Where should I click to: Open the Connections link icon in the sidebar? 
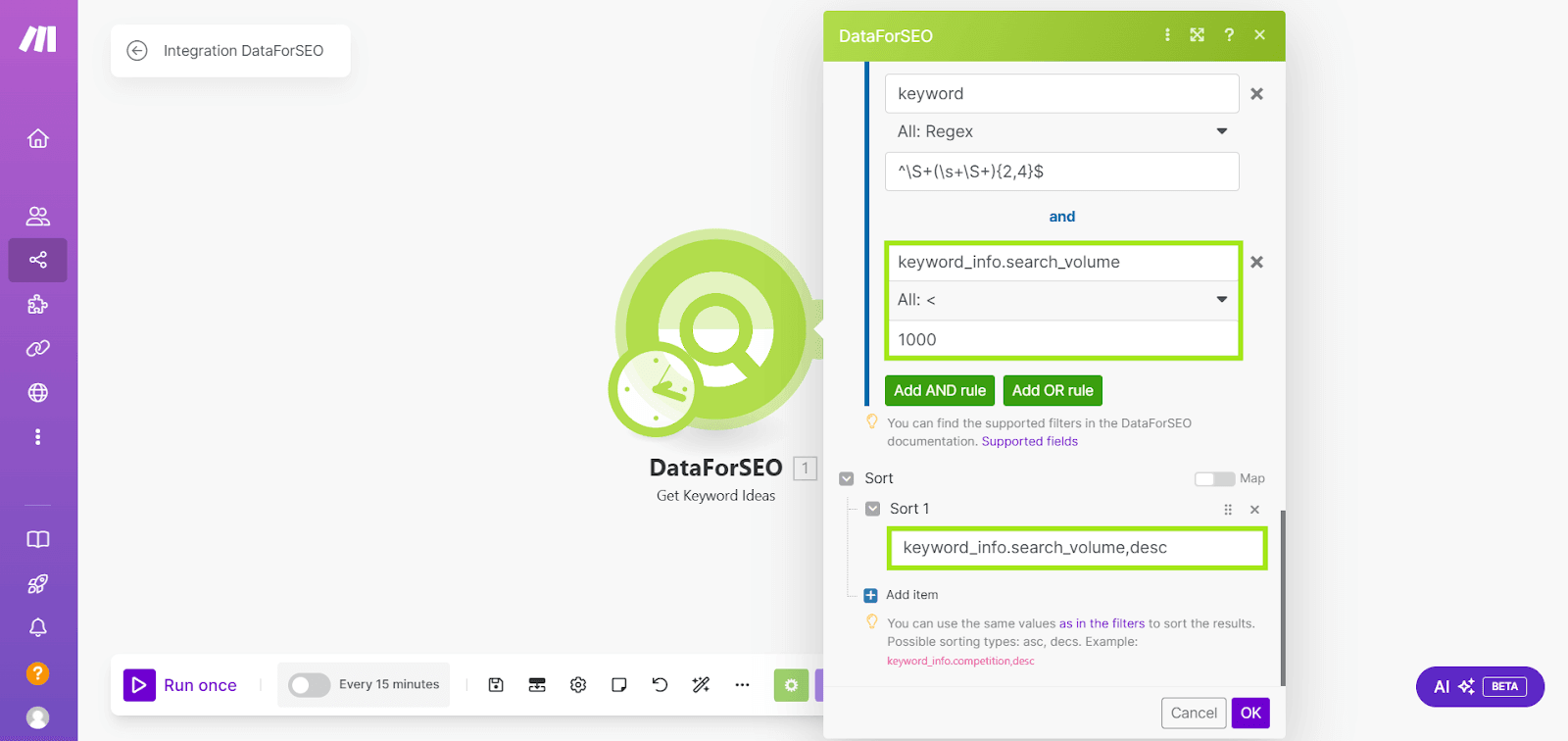(x=38, y=348)
